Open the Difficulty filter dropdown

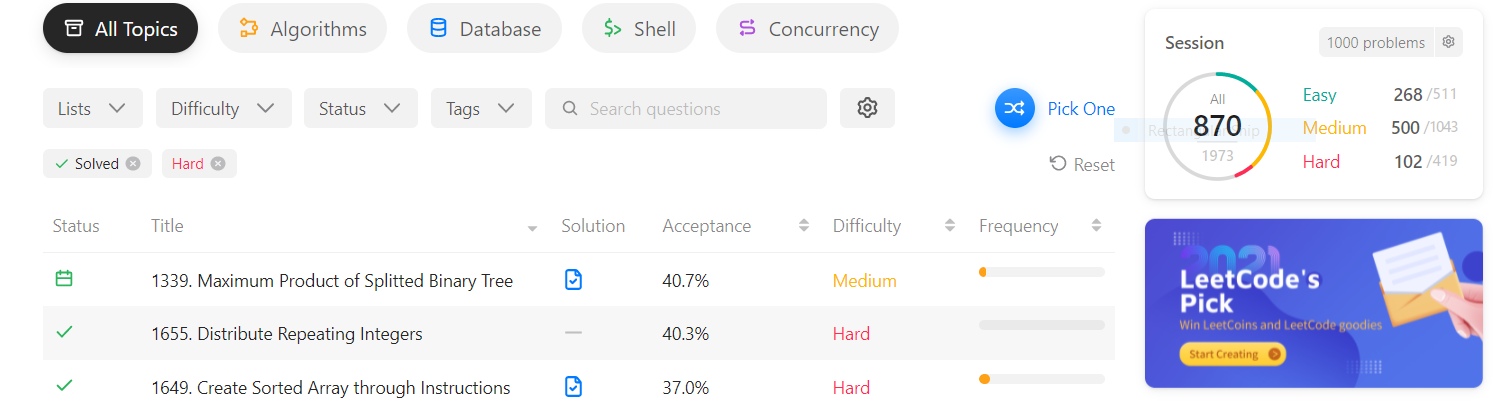coord(224,108)
